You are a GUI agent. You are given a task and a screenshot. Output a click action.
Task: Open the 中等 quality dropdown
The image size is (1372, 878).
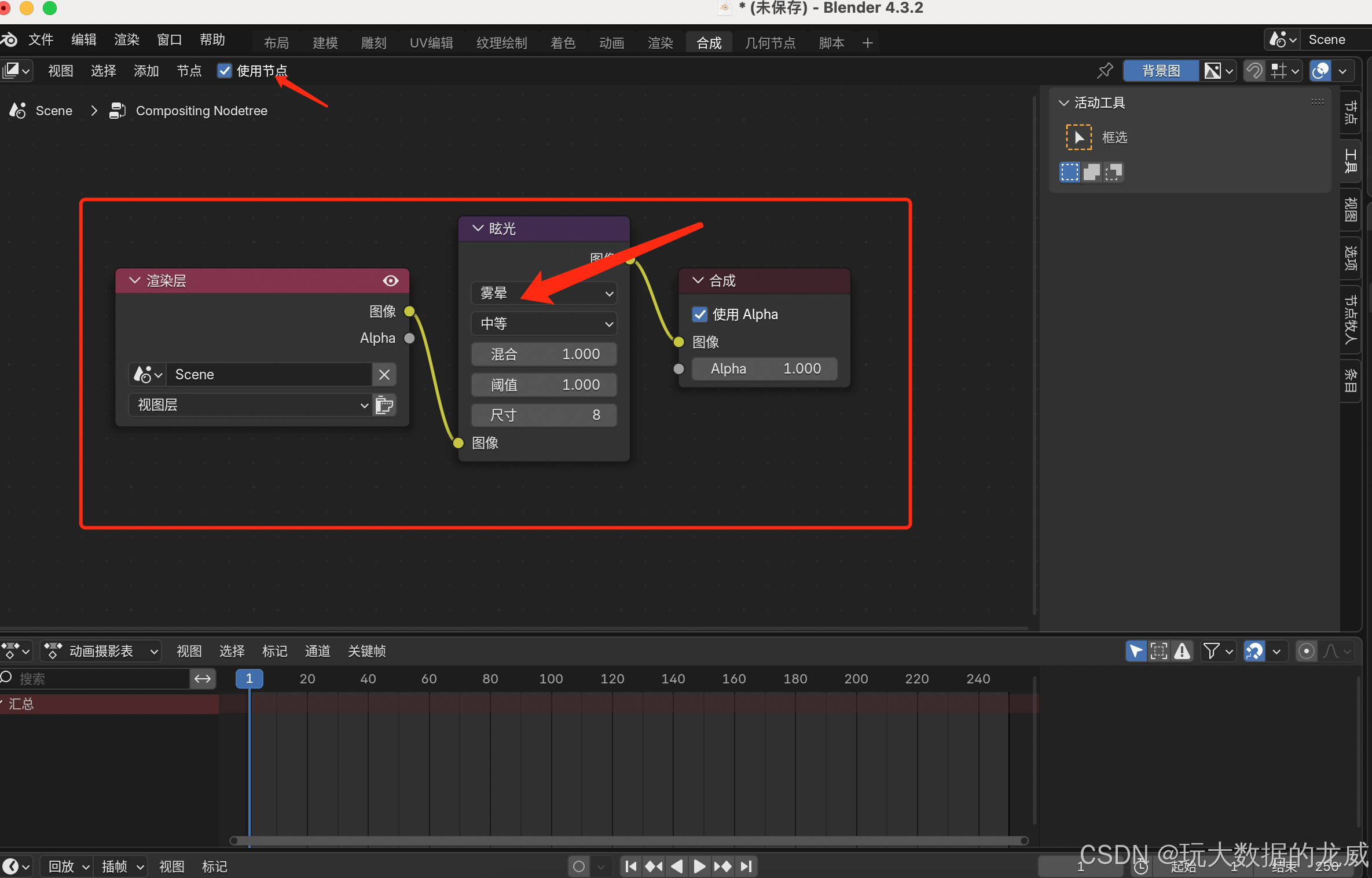click(544, 324)
